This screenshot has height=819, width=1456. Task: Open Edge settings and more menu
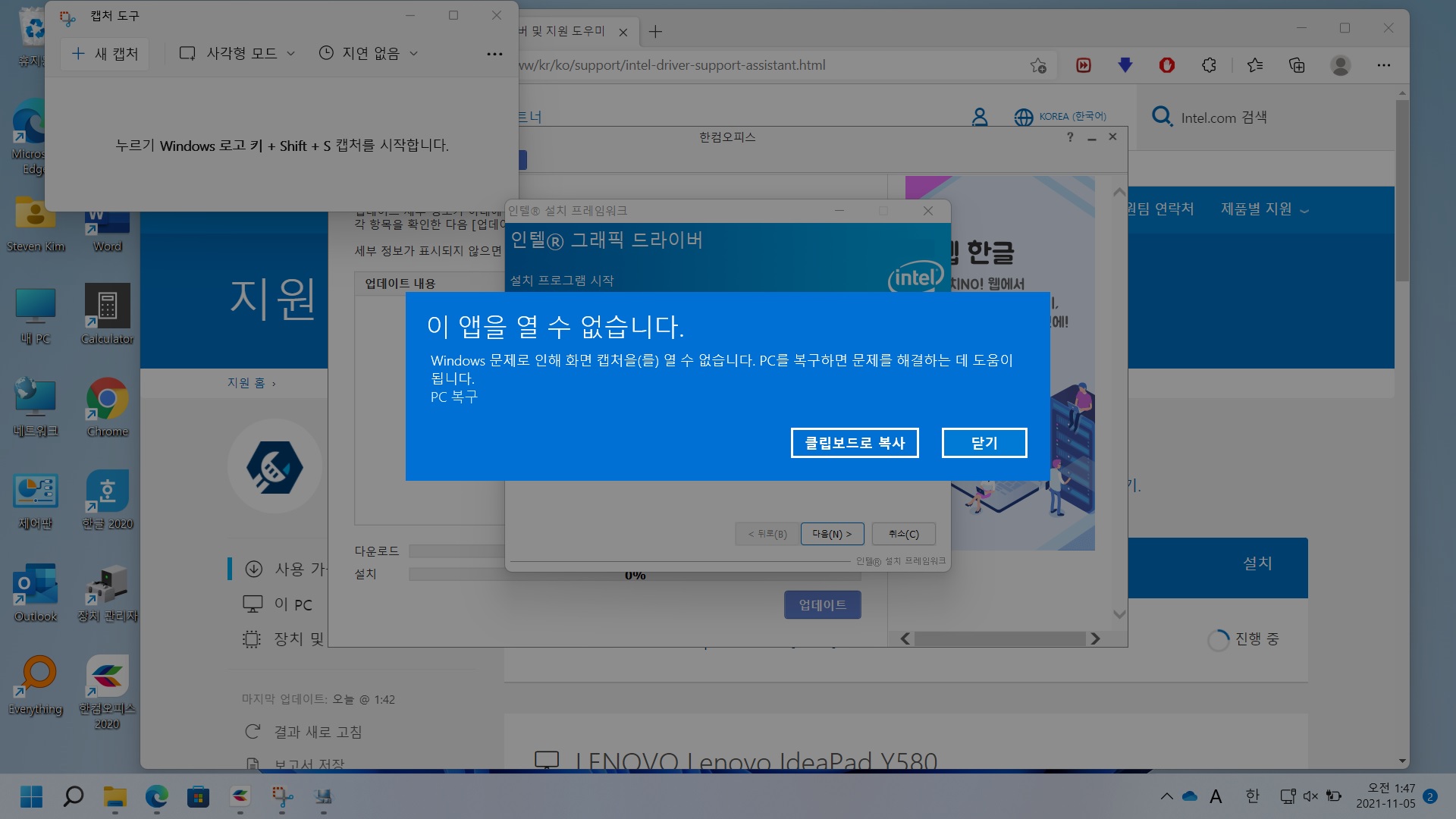(1384, 65)
